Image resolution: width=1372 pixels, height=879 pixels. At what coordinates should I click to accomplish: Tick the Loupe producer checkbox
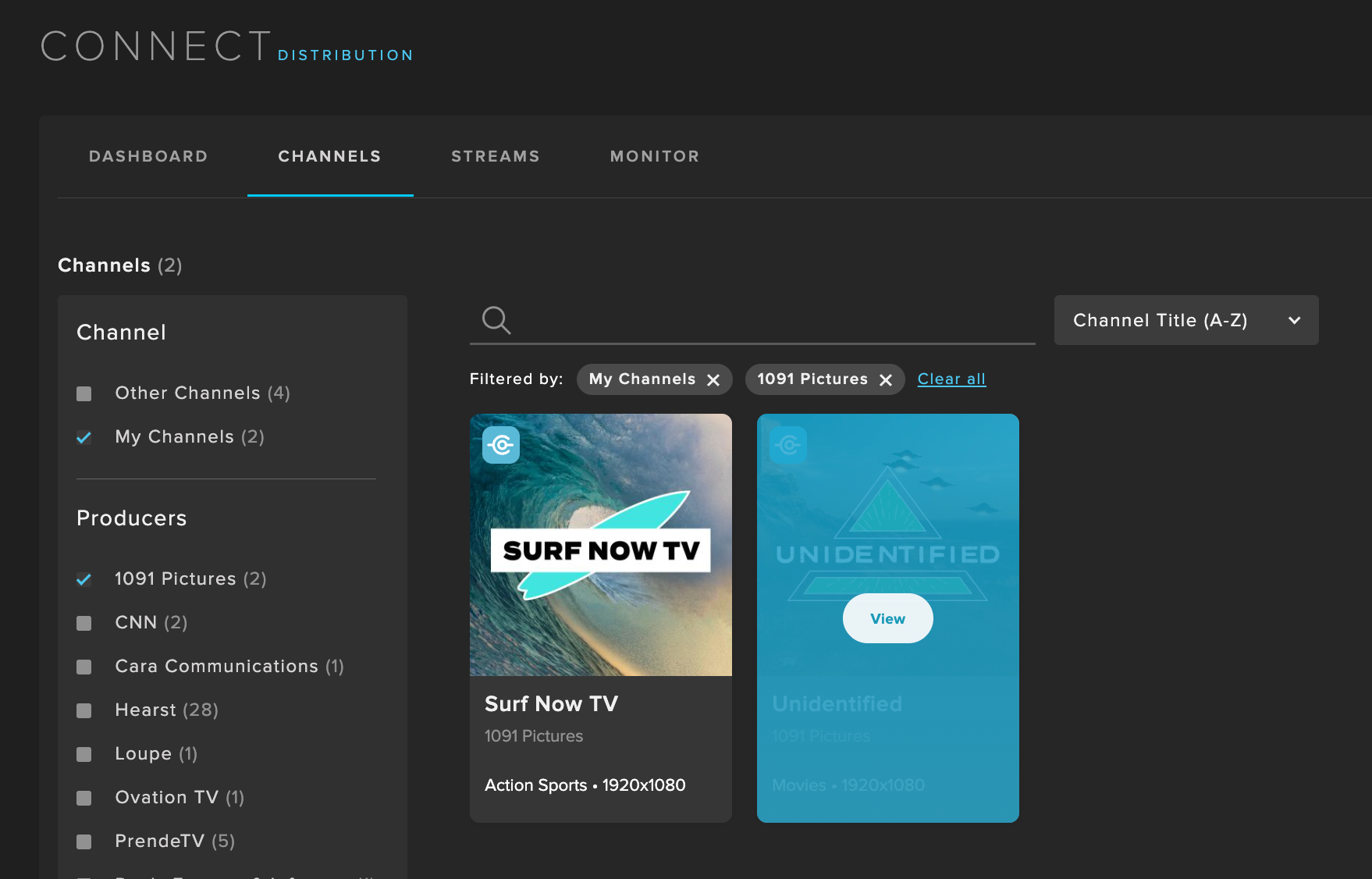tap(84, 754)
